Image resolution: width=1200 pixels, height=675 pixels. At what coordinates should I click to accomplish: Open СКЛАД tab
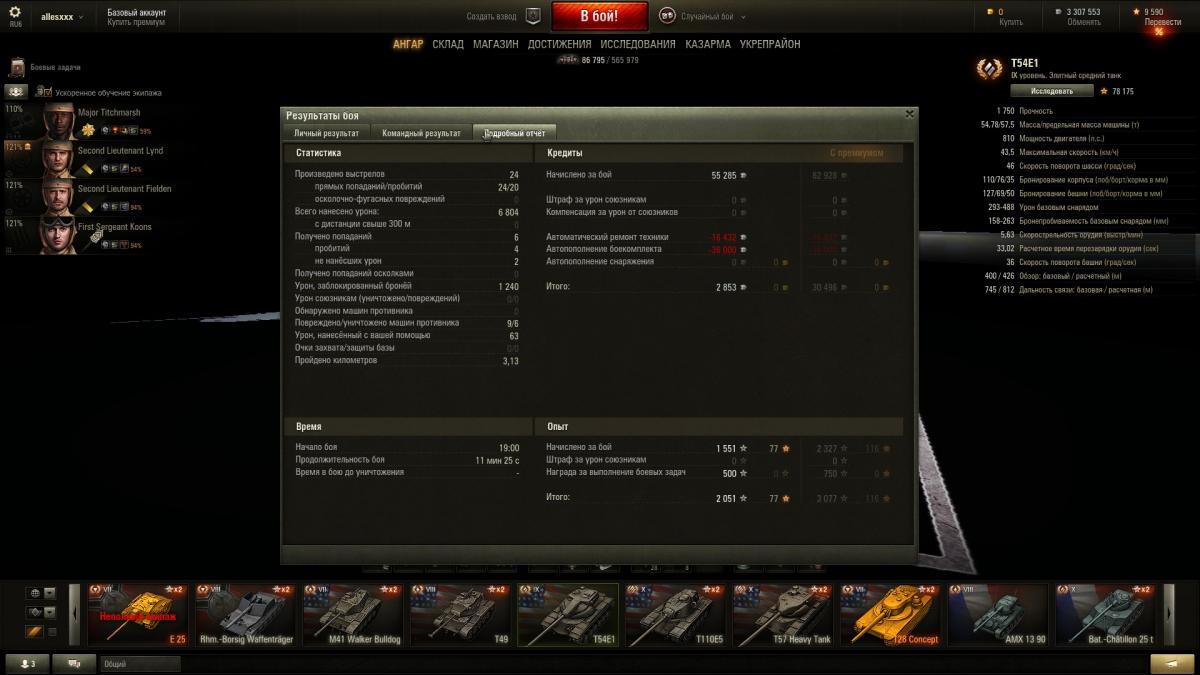[448, 44]
